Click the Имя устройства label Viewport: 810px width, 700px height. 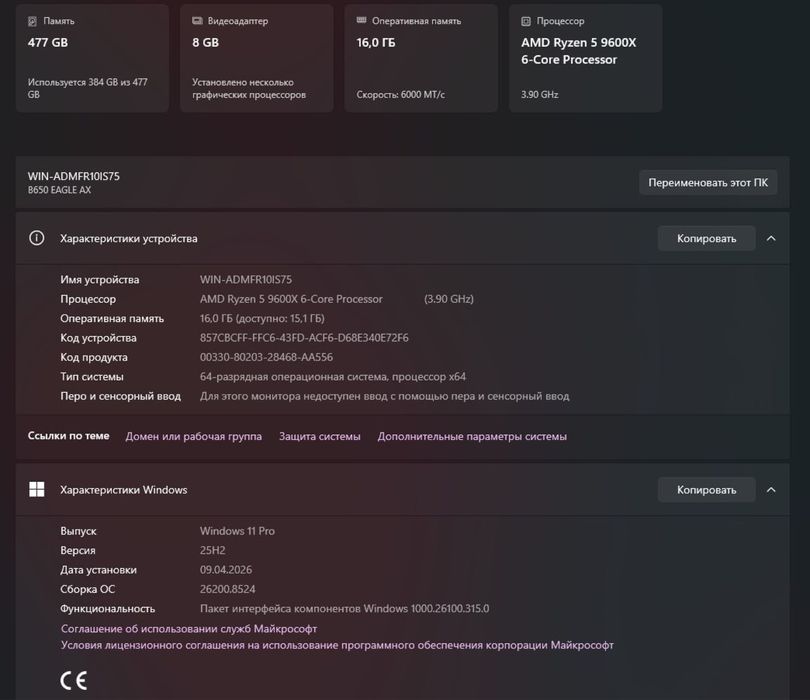pos(100,279)
